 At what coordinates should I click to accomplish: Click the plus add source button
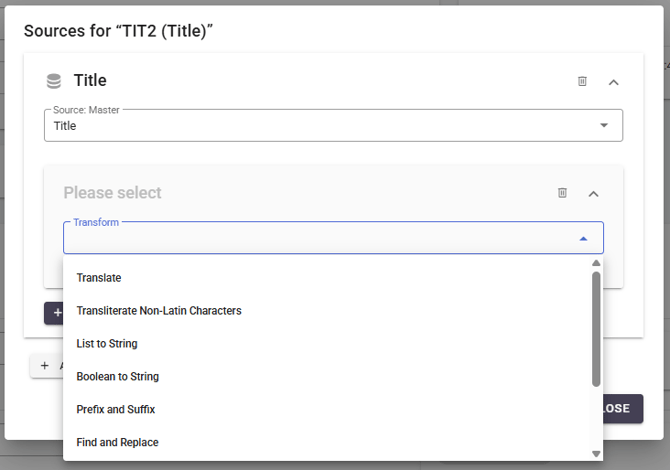[47, 366]
